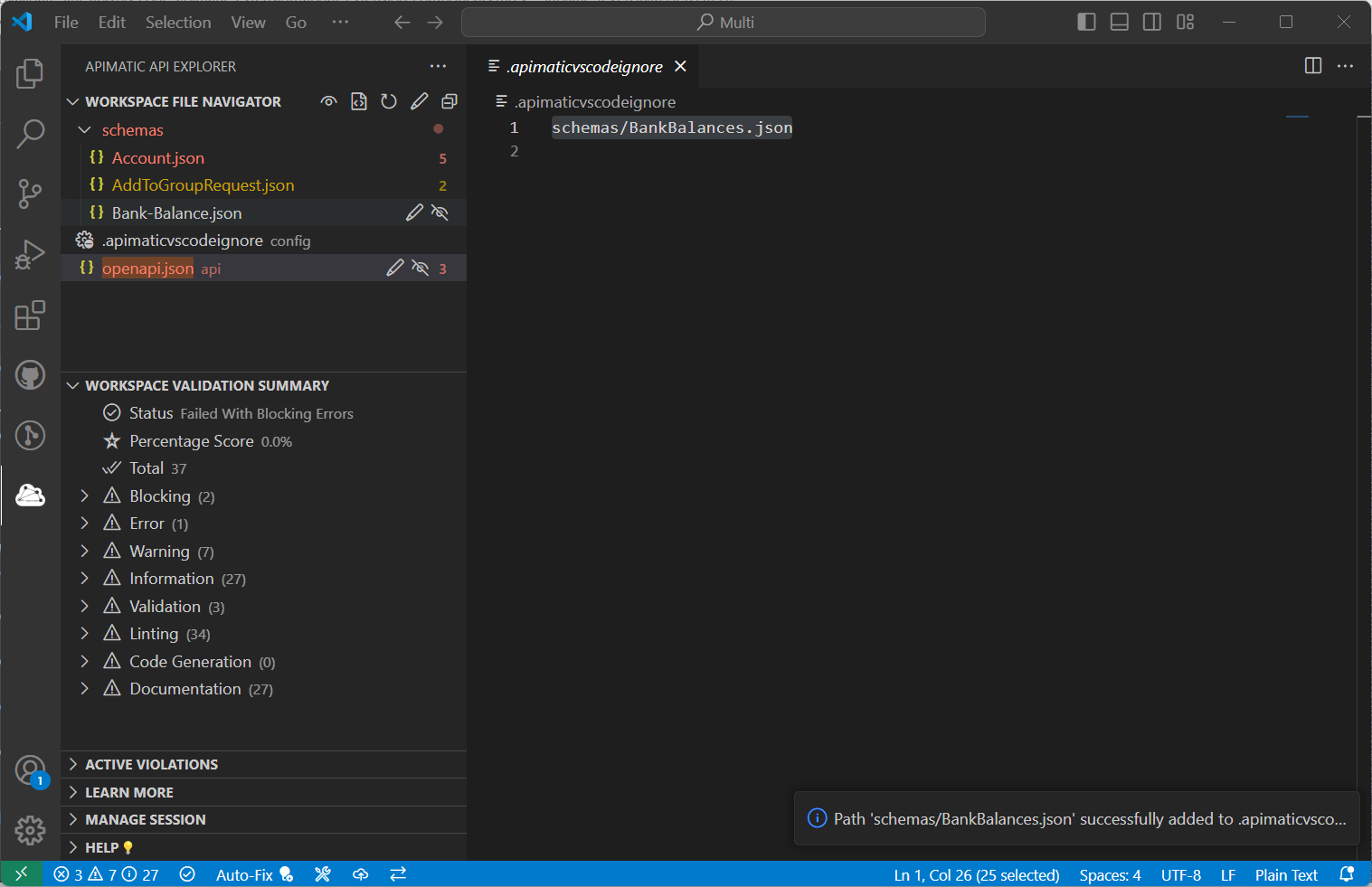The height and width of the screenshot is (887, 1372).
Task: Click errors and warnings count in status bar
Action: (x=107, y=874)
